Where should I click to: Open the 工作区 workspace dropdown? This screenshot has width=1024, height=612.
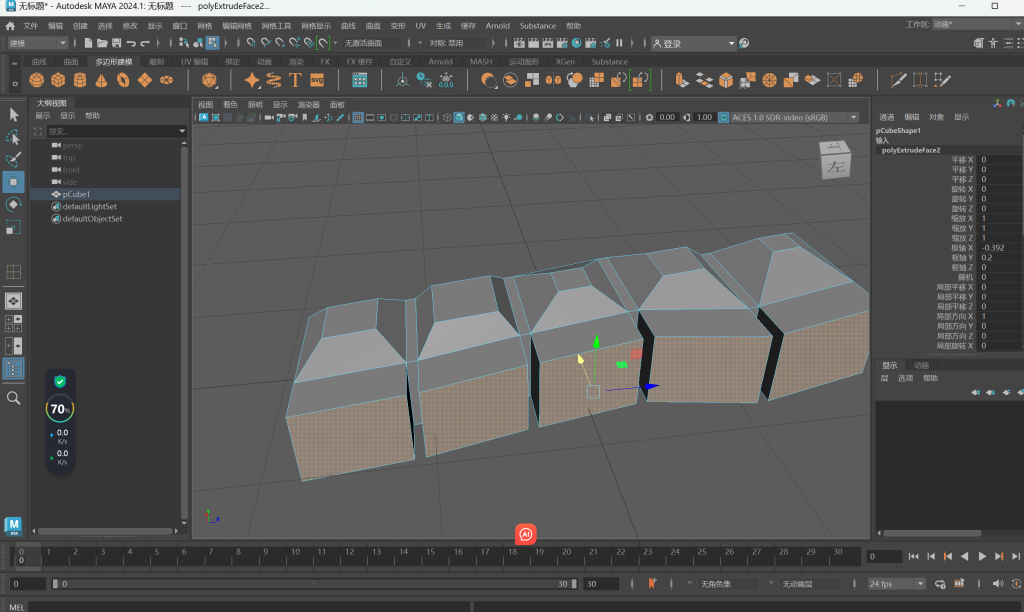pyautogui.click(x=976, y=24)
